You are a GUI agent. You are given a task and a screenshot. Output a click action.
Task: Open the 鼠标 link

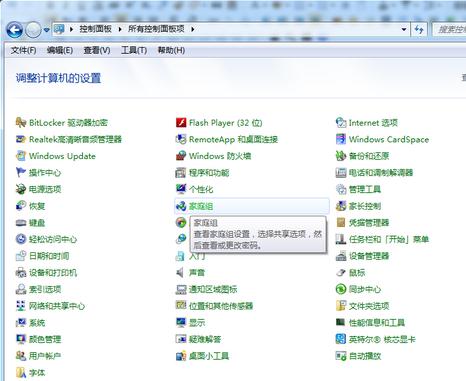coord(357,273)
